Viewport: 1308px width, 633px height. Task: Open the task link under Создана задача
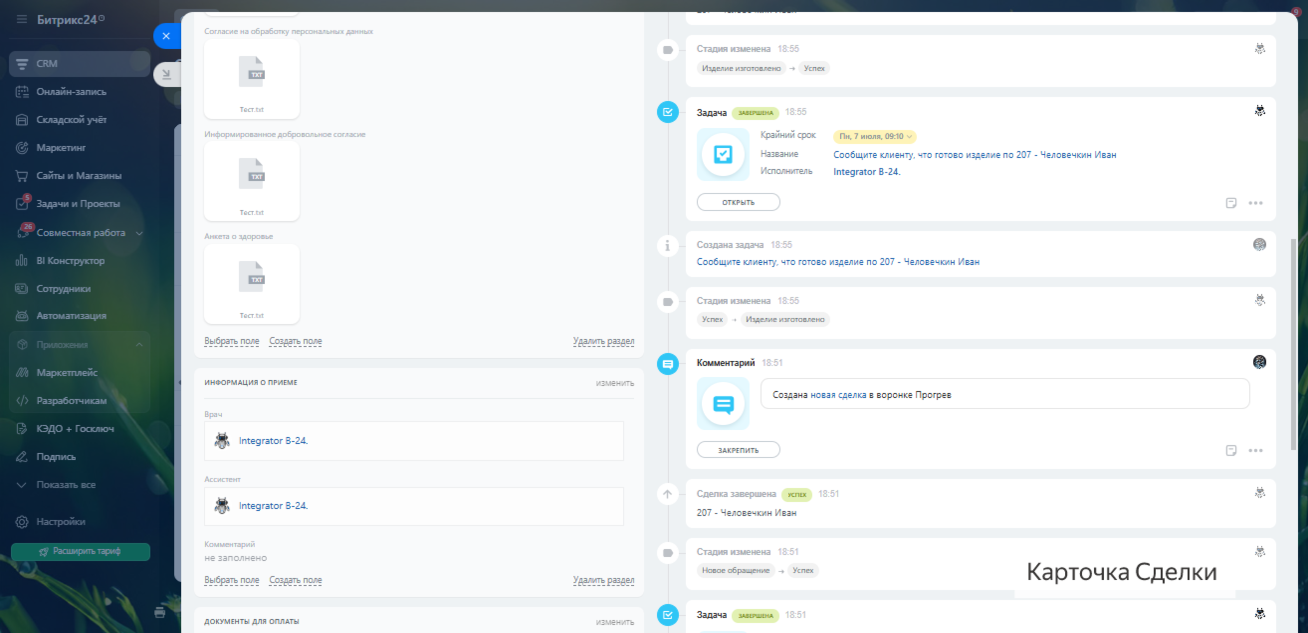pos(838,262)
